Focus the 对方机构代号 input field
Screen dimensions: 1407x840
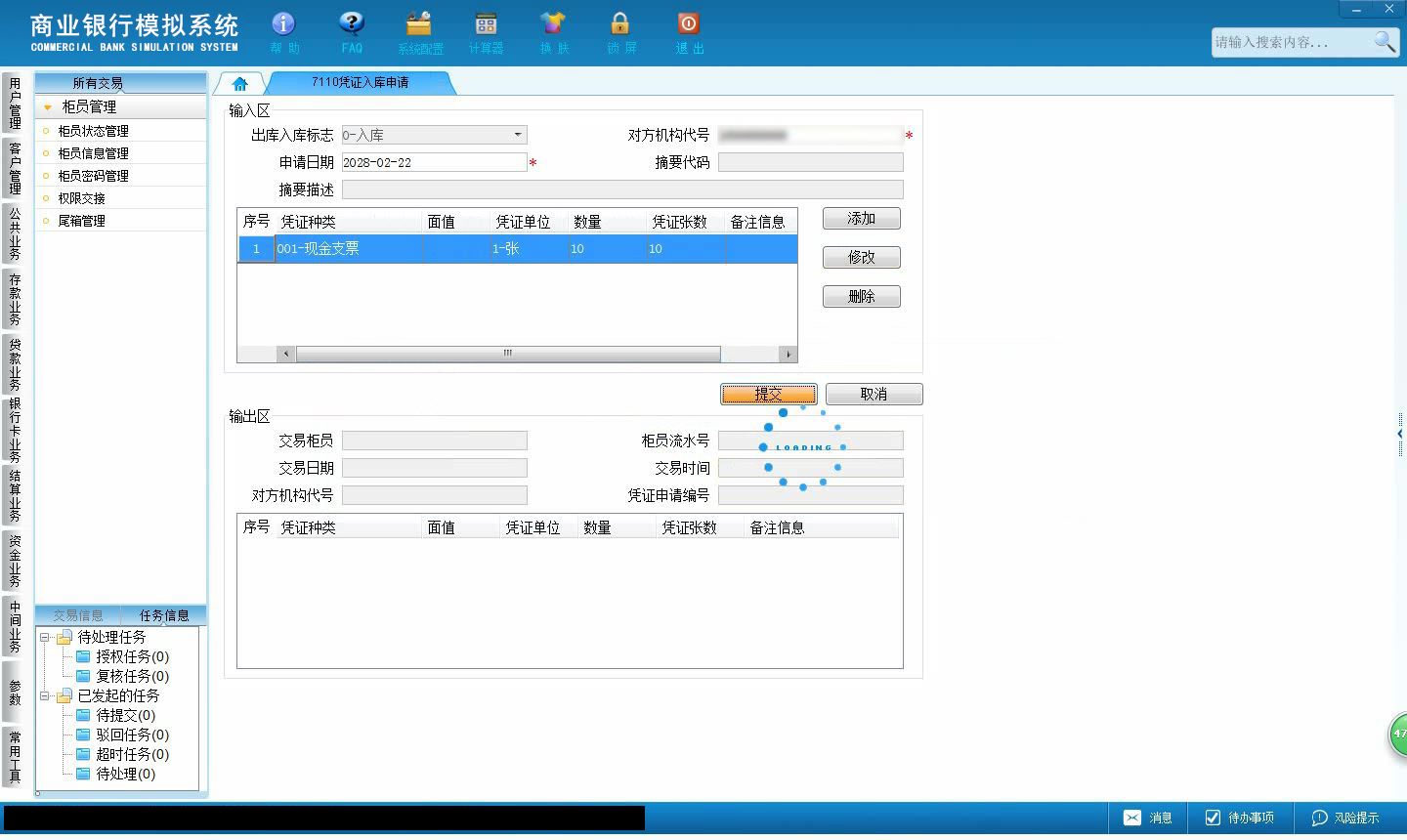[811, 135]
